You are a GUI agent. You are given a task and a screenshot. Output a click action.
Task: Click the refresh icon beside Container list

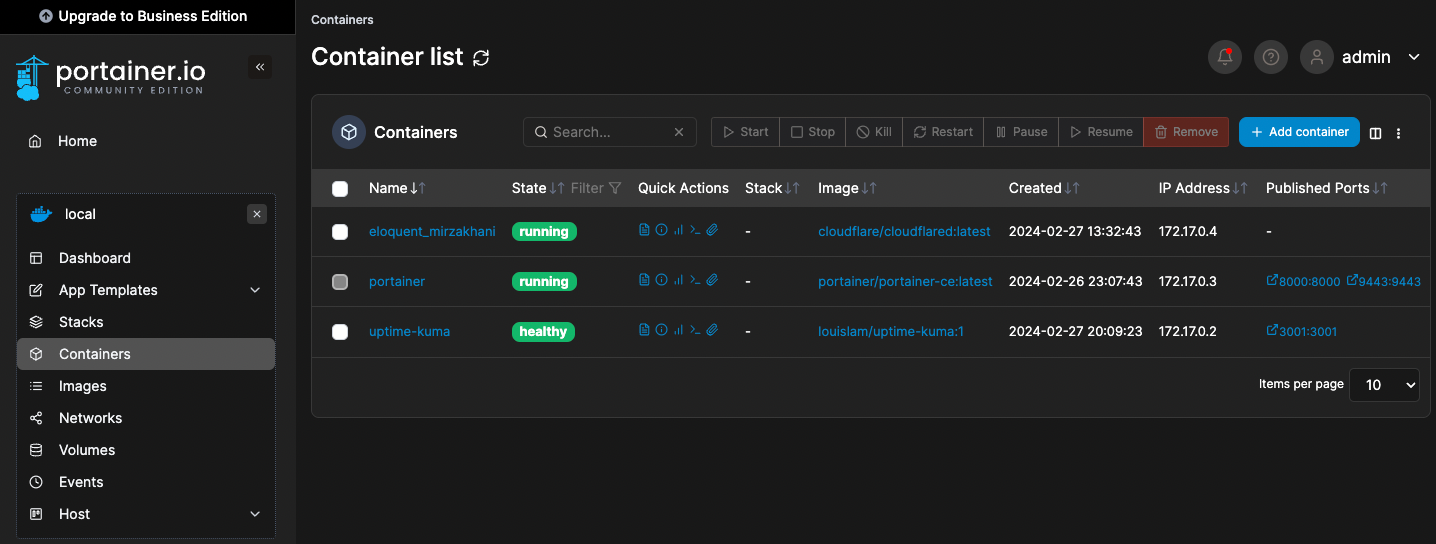pos(481,58)
